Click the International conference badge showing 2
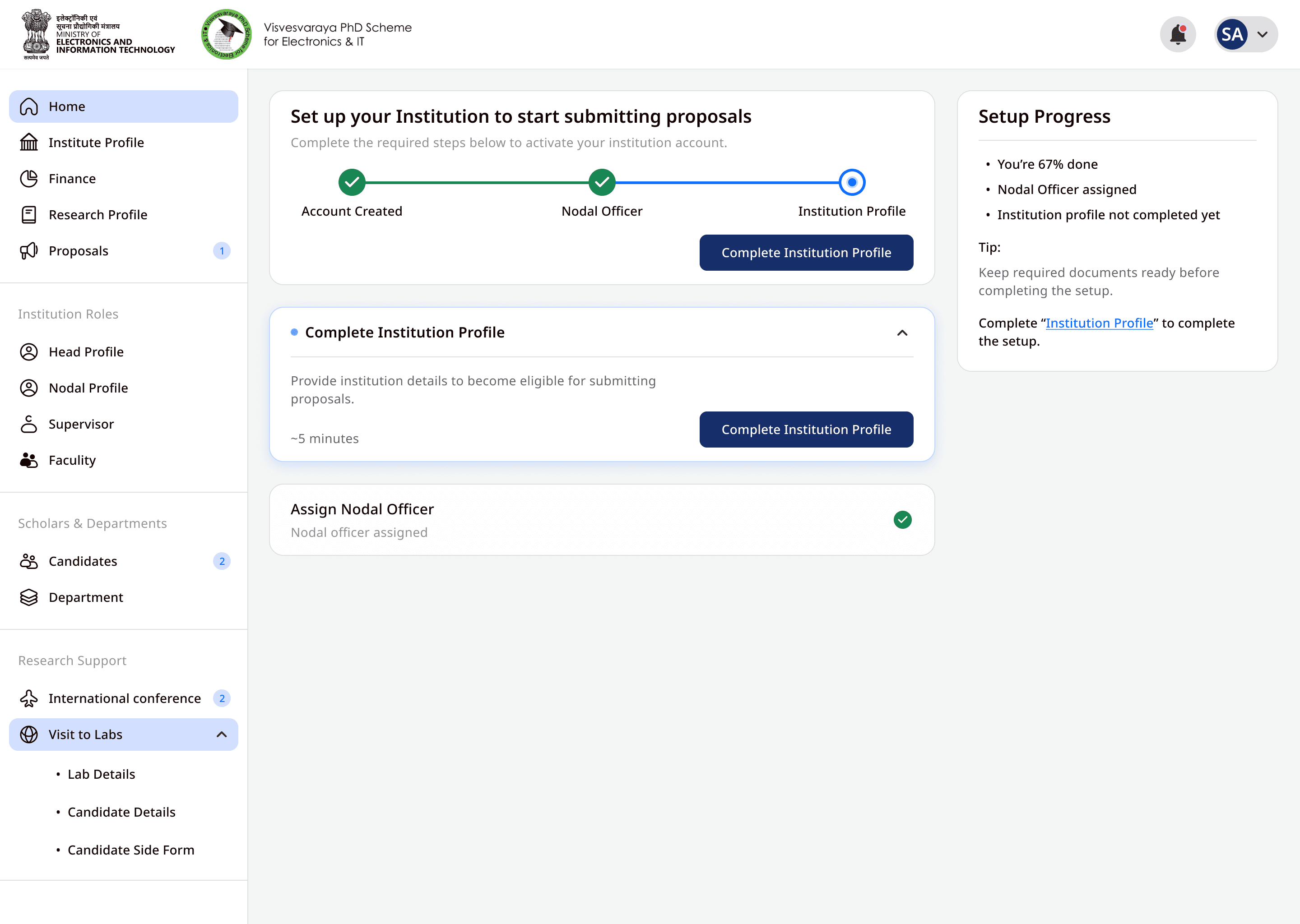This screenshot has height=924, width=1300. [x=222, y=698]
